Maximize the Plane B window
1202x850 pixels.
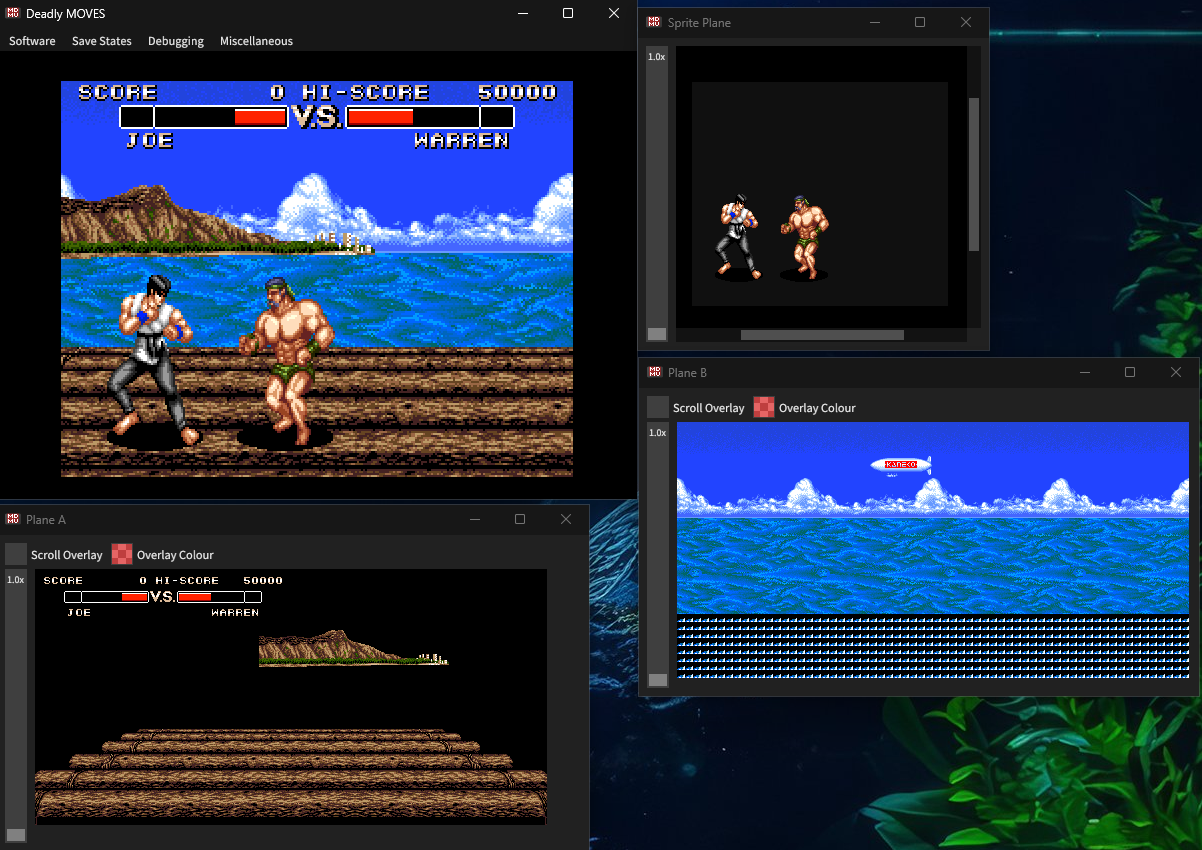(x=1130, y=372)
